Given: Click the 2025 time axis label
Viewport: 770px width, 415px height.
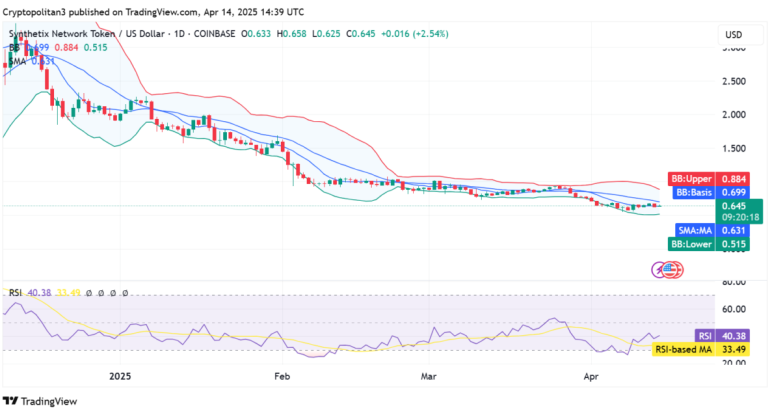Looking at the screenshot, I should tap(120, 376).
